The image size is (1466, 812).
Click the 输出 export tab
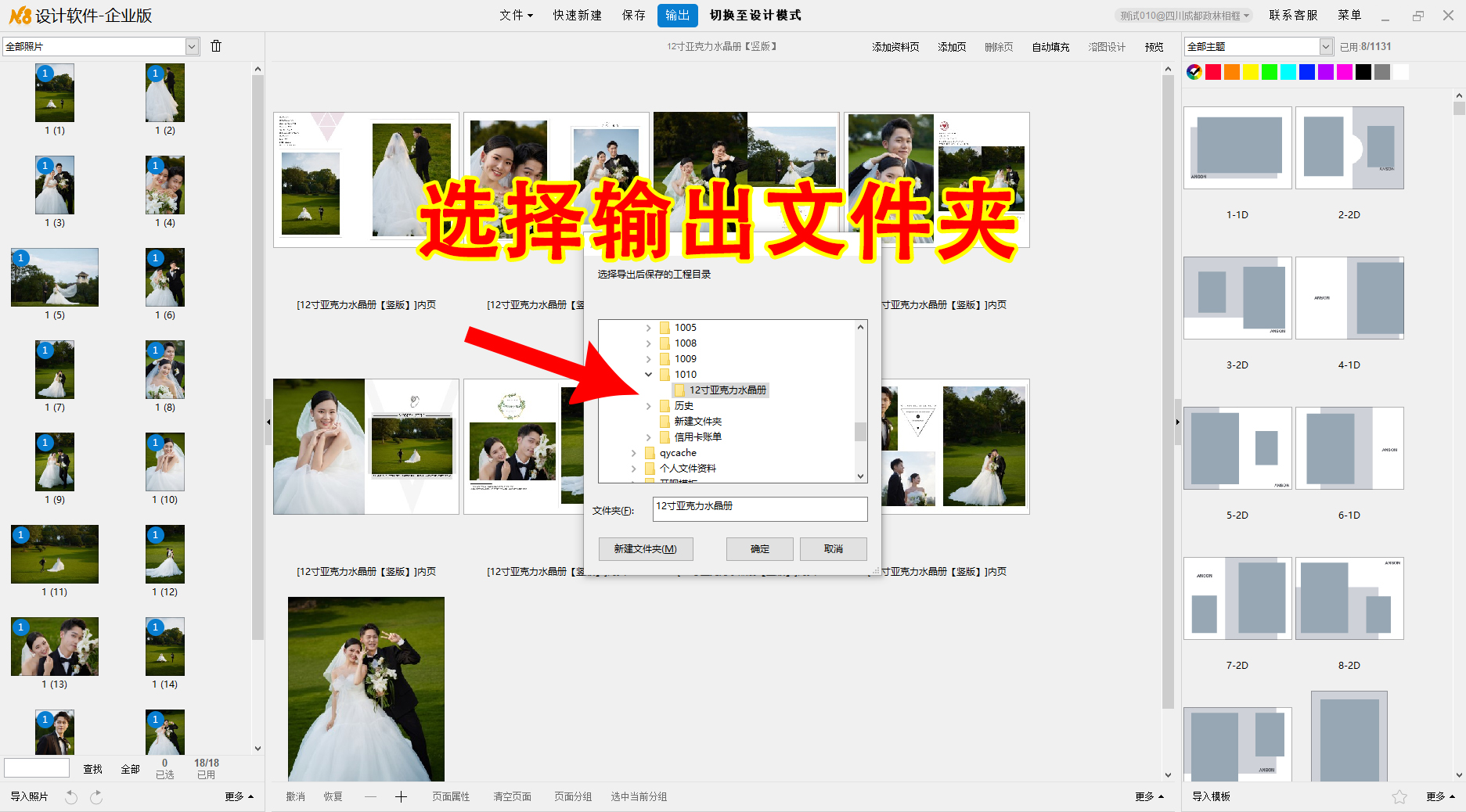(678, 16)
